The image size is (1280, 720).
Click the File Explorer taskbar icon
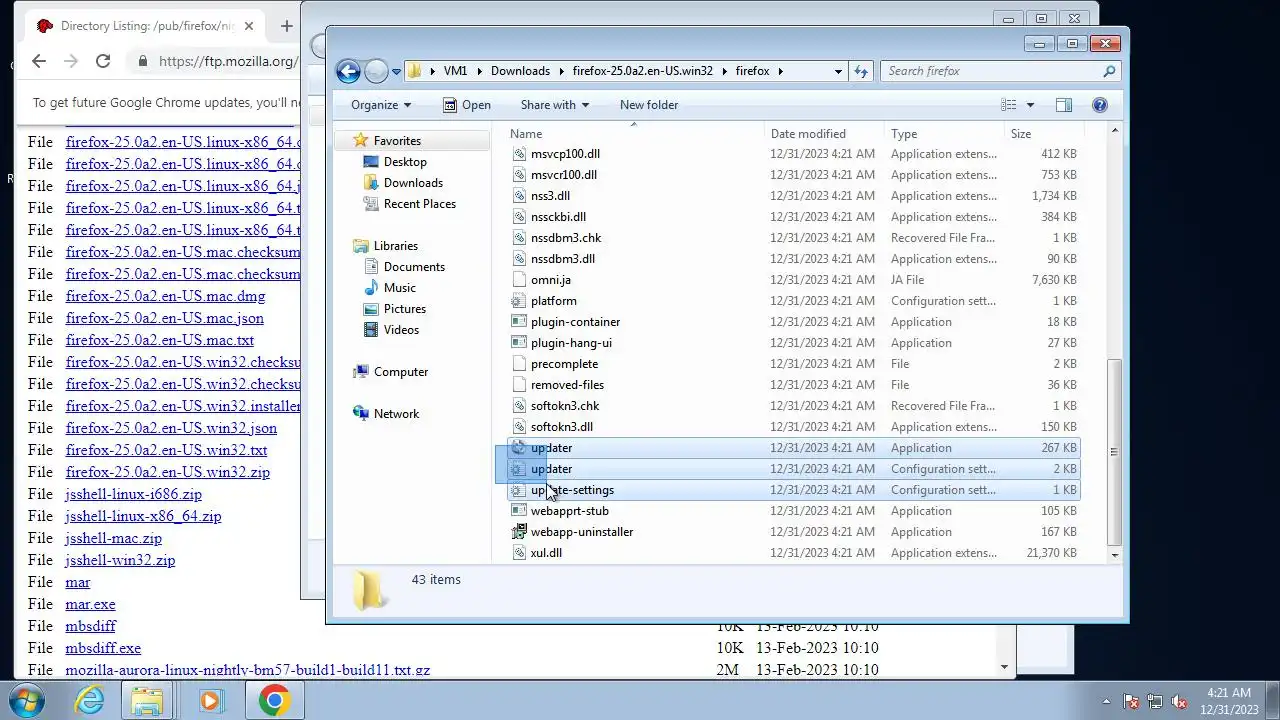pyautogui.click(x=148, y=700)
